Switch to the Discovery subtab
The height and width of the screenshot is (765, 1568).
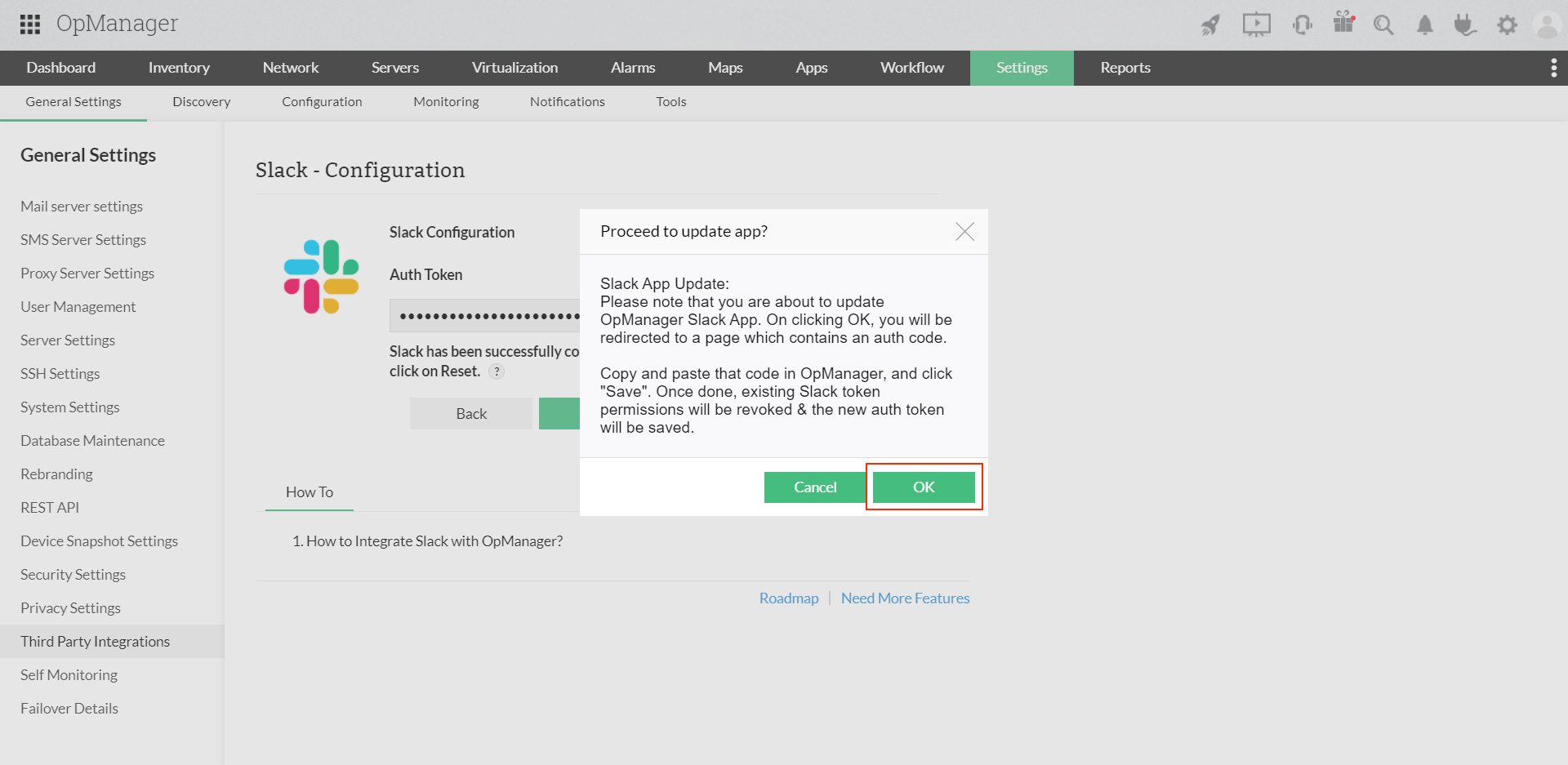point(202,102)
